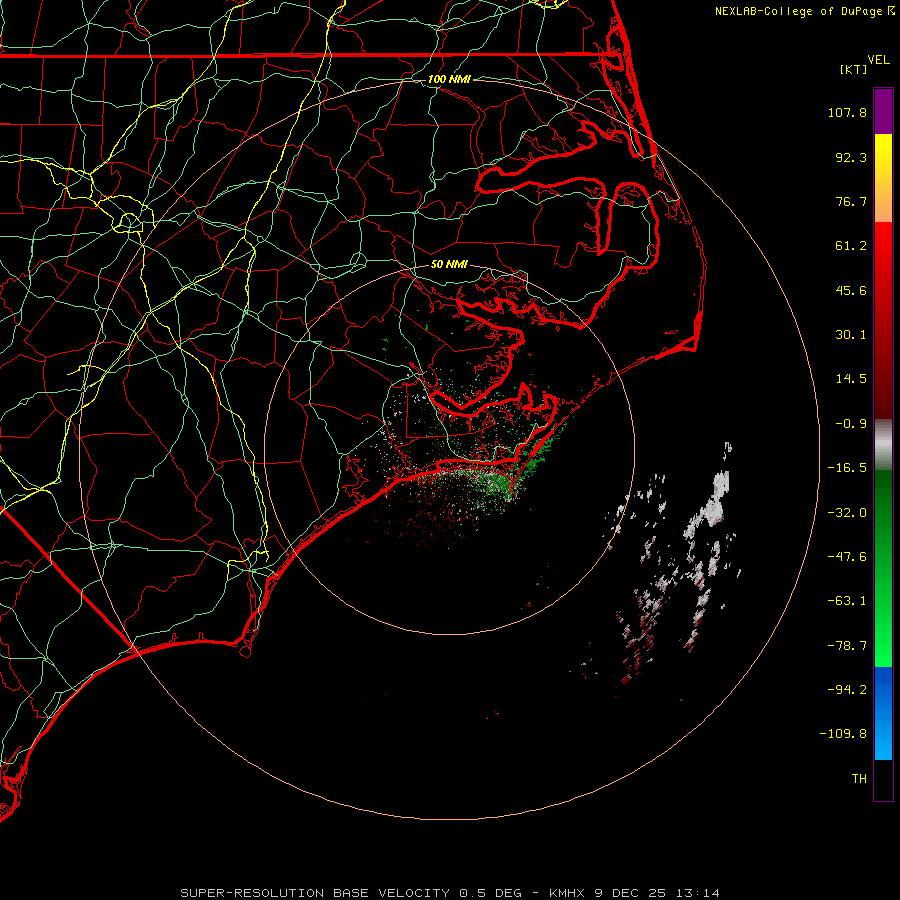The image size is (900, 900).
Task: Click the -109.8 legend value
Action: [843, 734]
